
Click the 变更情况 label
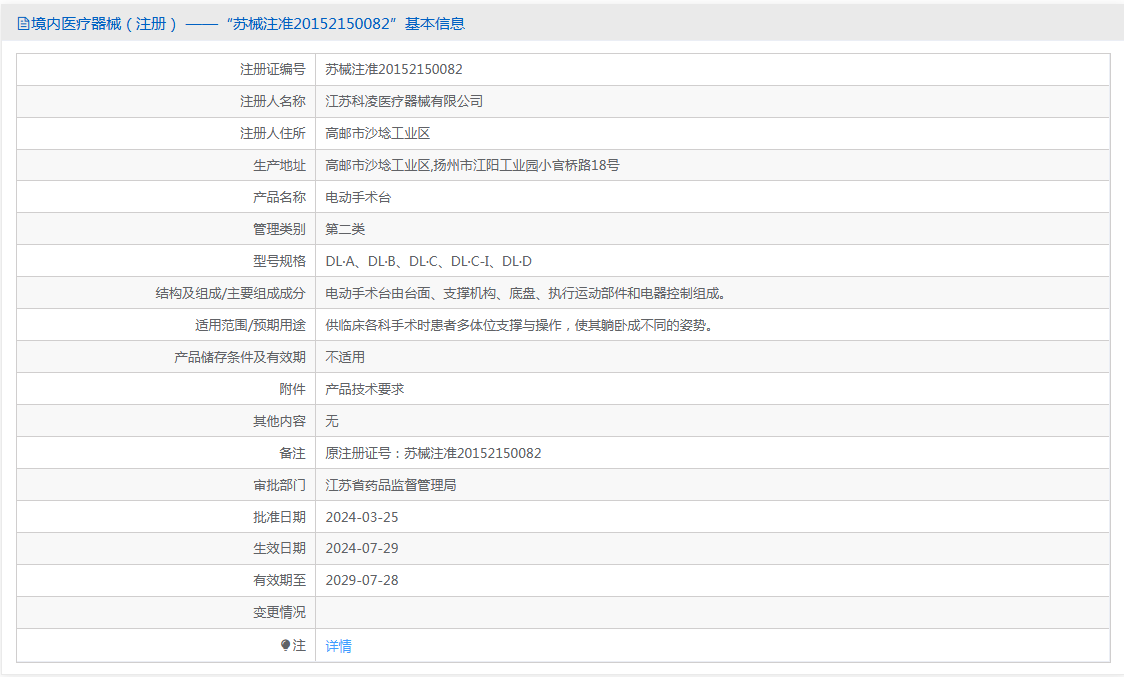(x=280, y=612)
